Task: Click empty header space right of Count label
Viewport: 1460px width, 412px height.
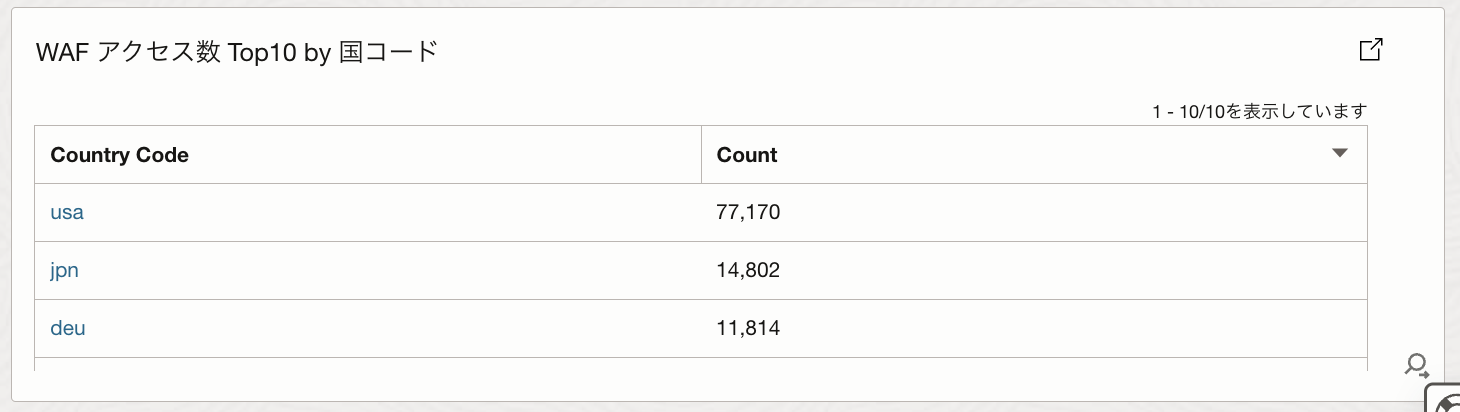Action: coord(1050,155)
